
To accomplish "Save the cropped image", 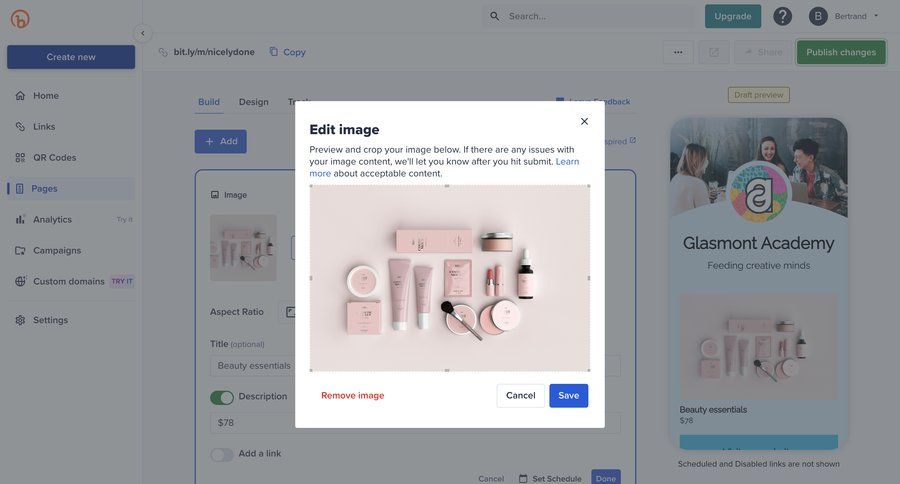I will pos(569,396).
